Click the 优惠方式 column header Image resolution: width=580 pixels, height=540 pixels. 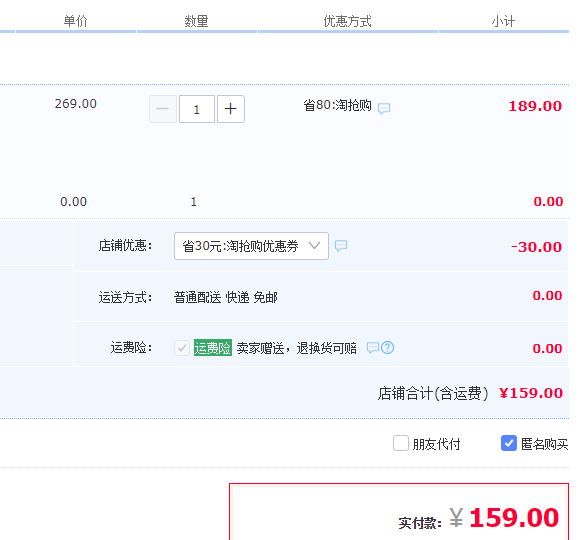point(347,21)
